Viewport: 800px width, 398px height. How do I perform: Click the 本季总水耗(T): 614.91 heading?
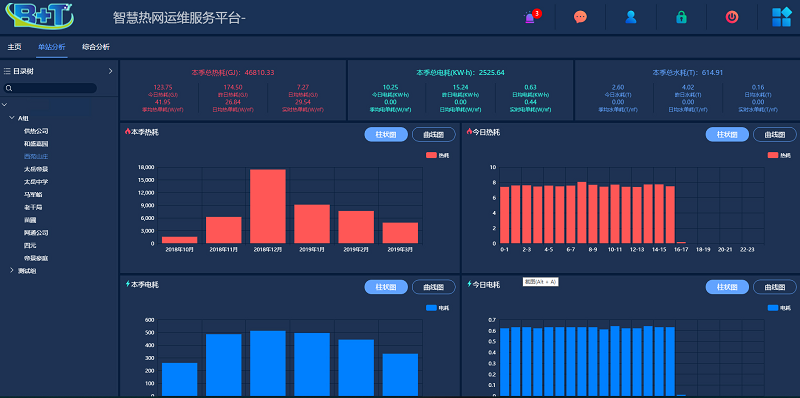[x=688, y=72]
